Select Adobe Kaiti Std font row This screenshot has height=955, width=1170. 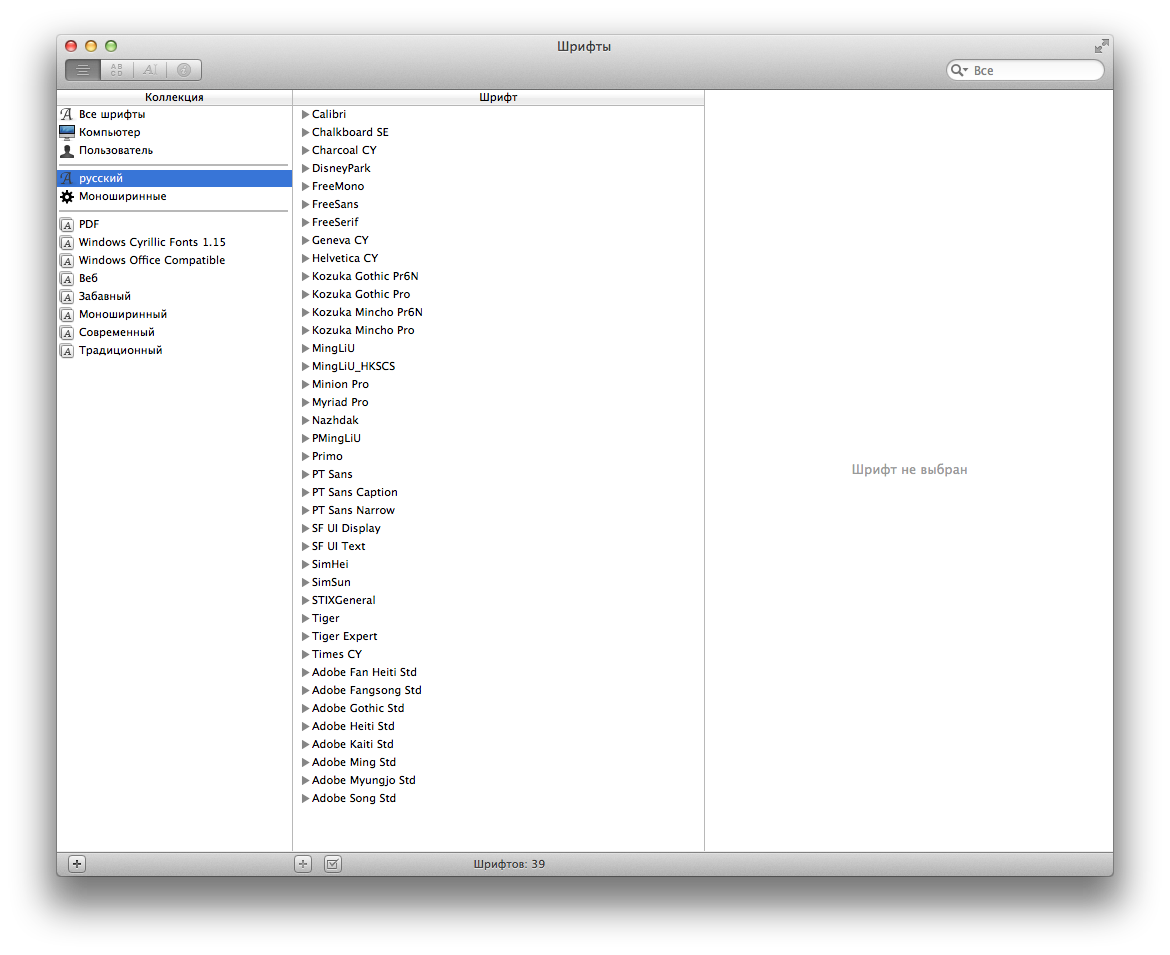(x=498, y=744)
